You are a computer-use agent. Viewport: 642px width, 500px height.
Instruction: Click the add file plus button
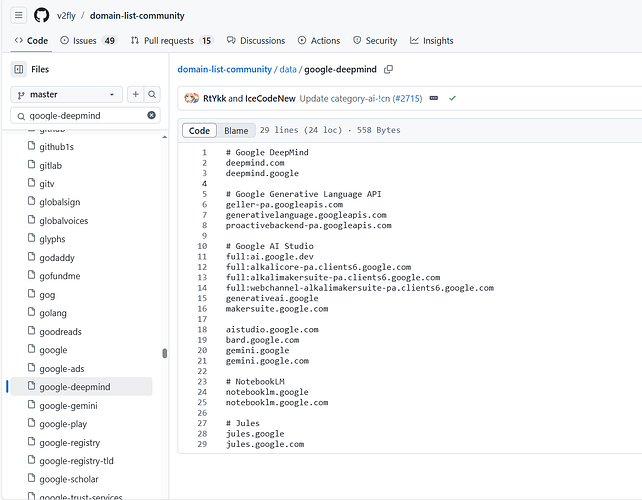136,95
